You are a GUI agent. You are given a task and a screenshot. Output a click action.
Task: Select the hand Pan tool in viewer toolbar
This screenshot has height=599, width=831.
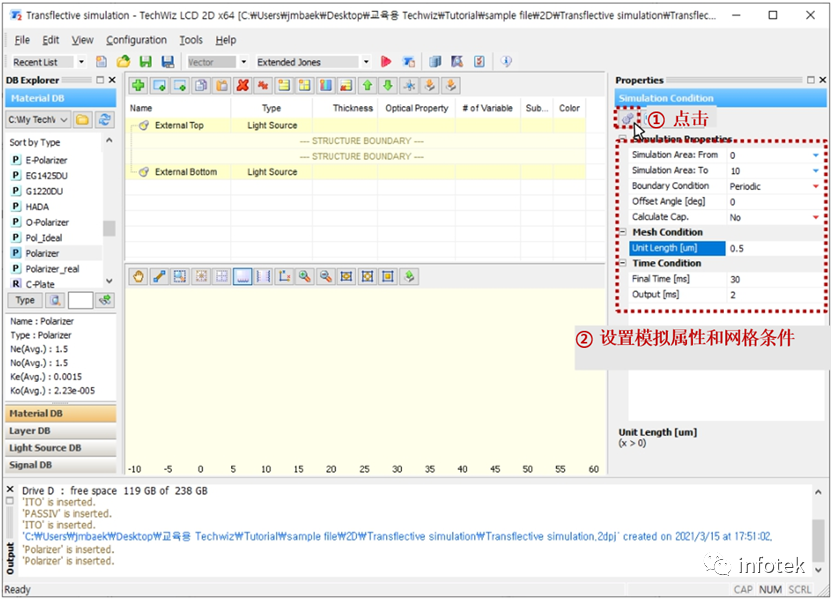[x=138, y=276]
